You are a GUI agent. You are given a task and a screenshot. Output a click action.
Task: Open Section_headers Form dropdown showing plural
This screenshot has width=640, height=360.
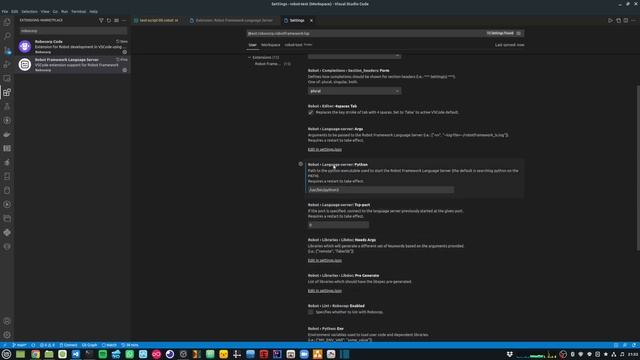coord(354,91)
